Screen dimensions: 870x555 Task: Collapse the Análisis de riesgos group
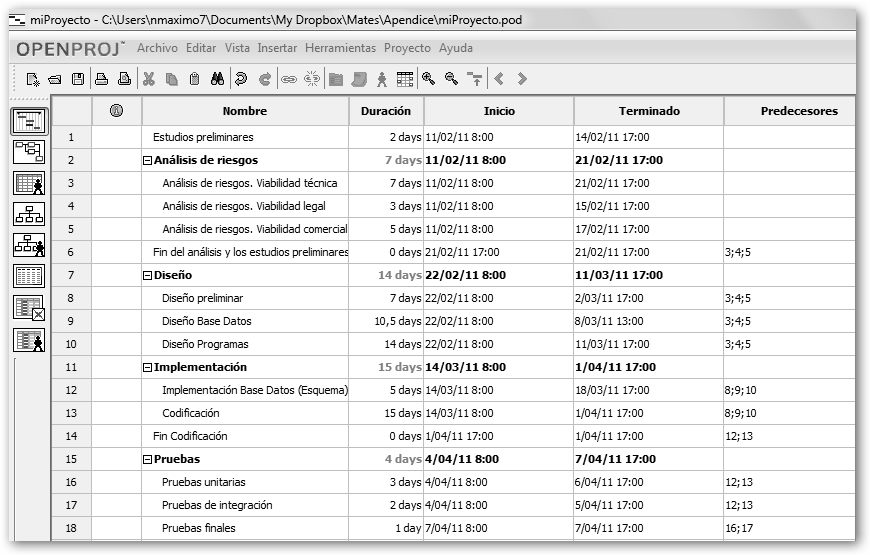[x=147, y=160]
